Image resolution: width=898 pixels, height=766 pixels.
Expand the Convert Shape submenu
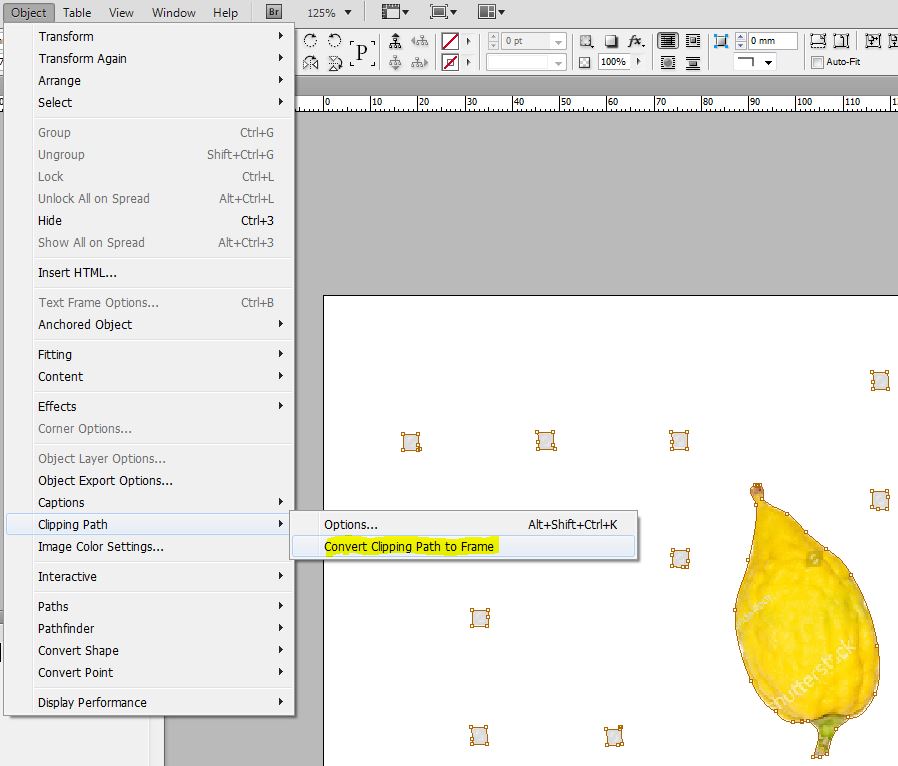click(149, 650)
